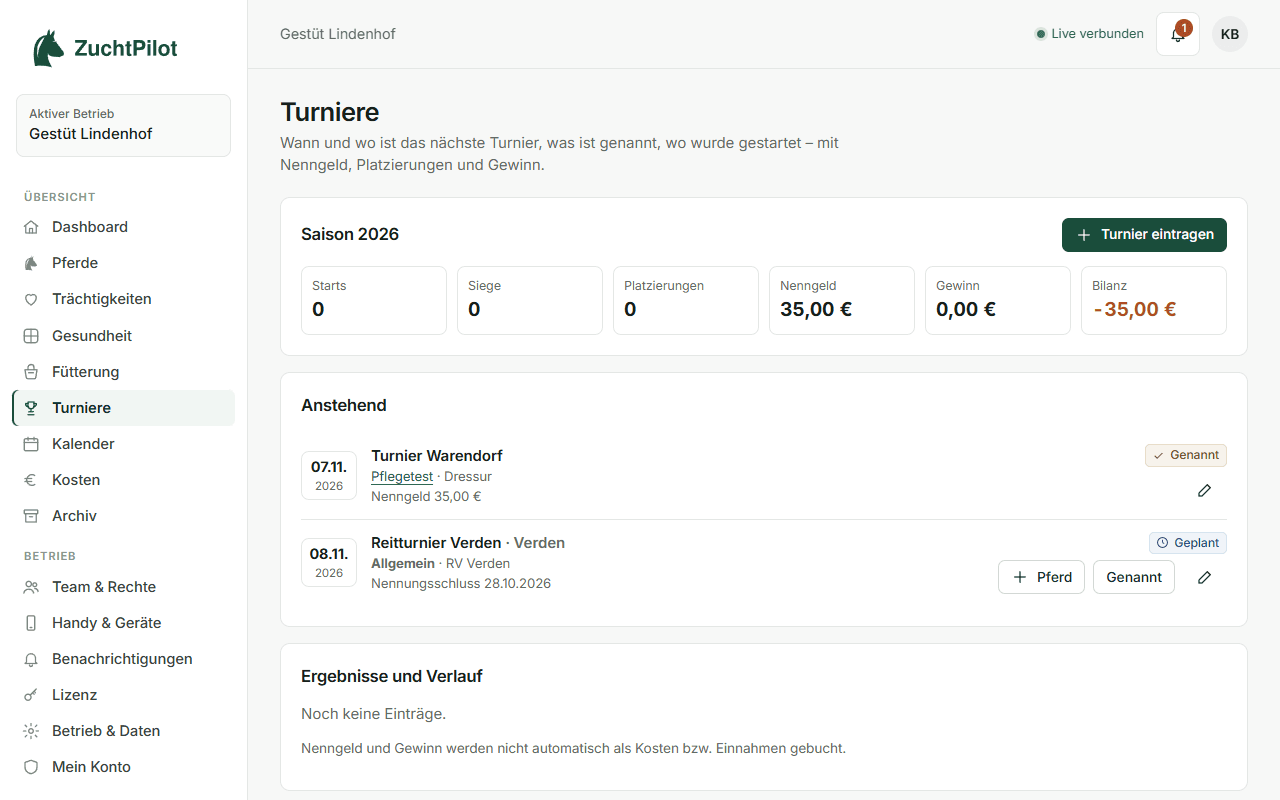1280x800 pixels.
Task: Click the Live verbunden status indicator
Action: click(1089, 34)
